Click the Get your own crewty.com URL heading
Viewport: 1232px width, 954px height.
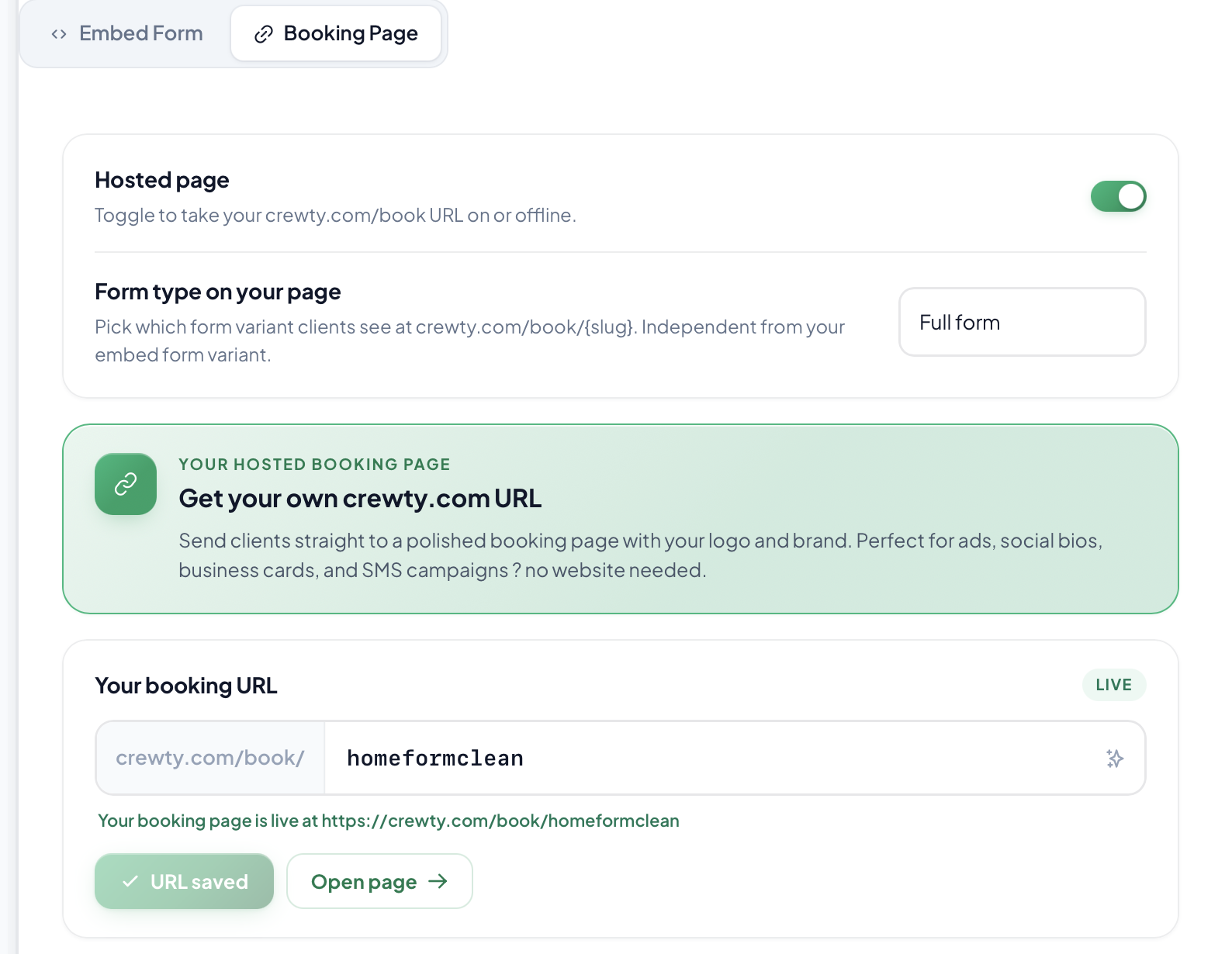pos(360,498)
